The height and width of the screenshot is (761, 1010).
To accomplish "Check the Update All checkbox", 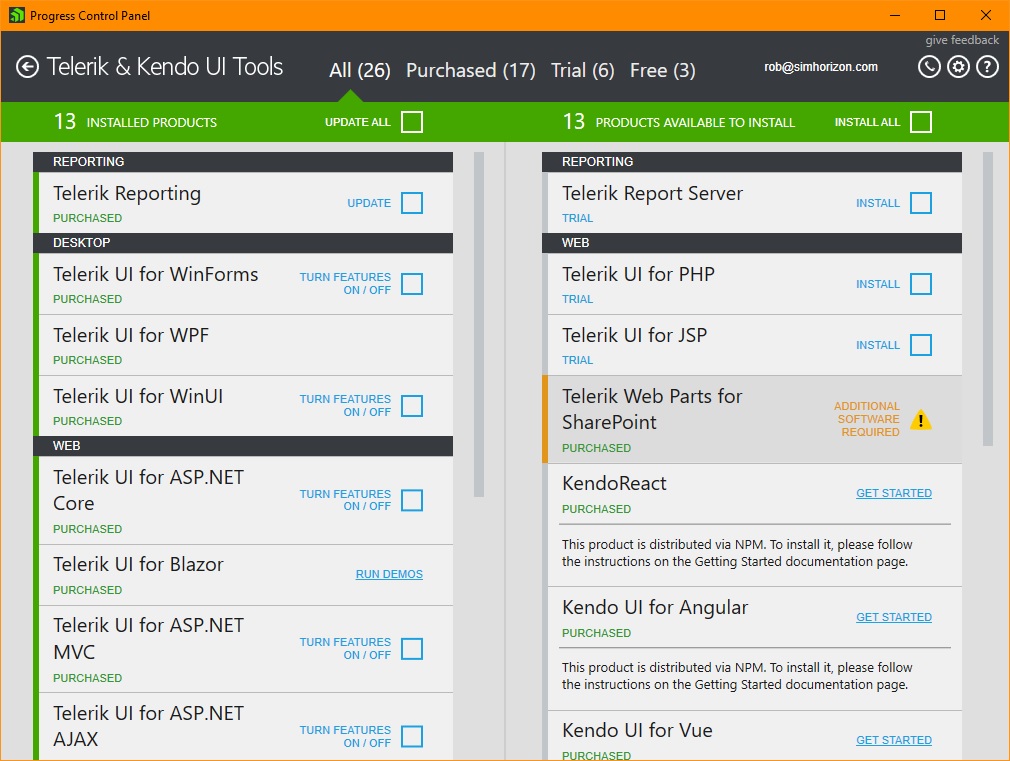I will pos(412,122).
